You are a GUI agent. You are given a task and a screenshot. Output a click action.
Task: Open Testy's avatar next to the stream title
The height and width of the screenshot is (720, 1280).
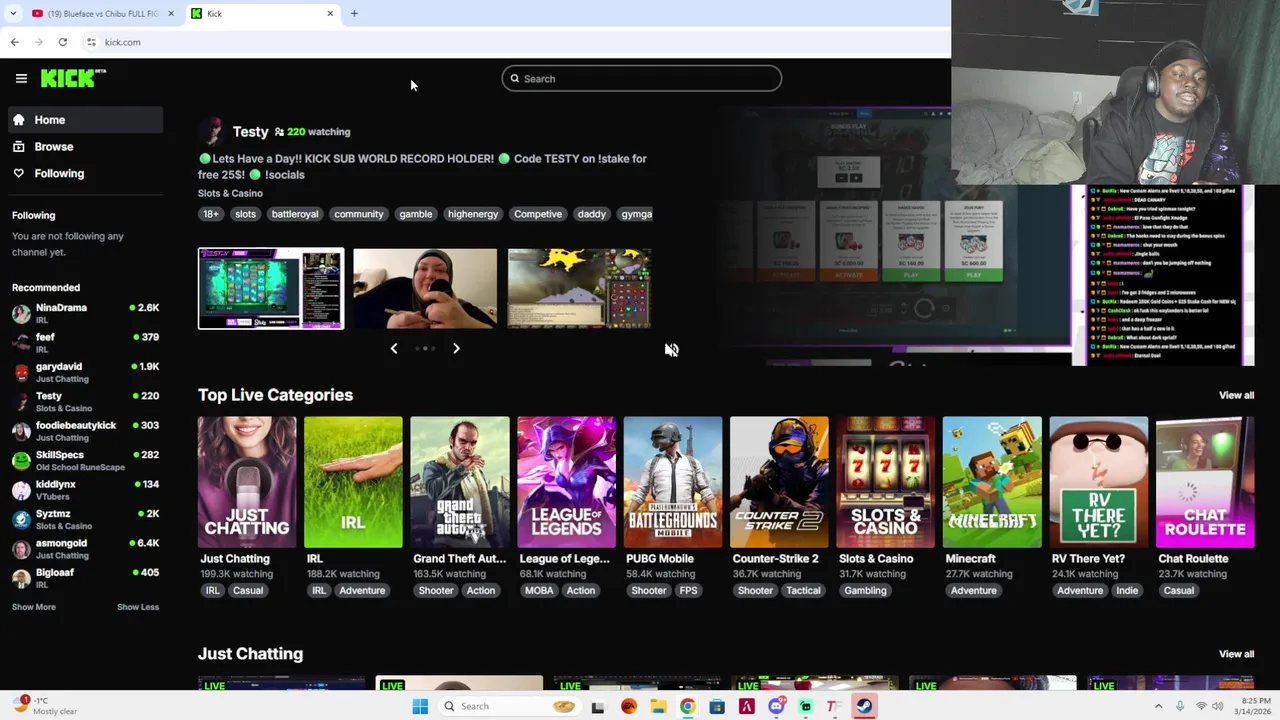[x=211, y=131]
